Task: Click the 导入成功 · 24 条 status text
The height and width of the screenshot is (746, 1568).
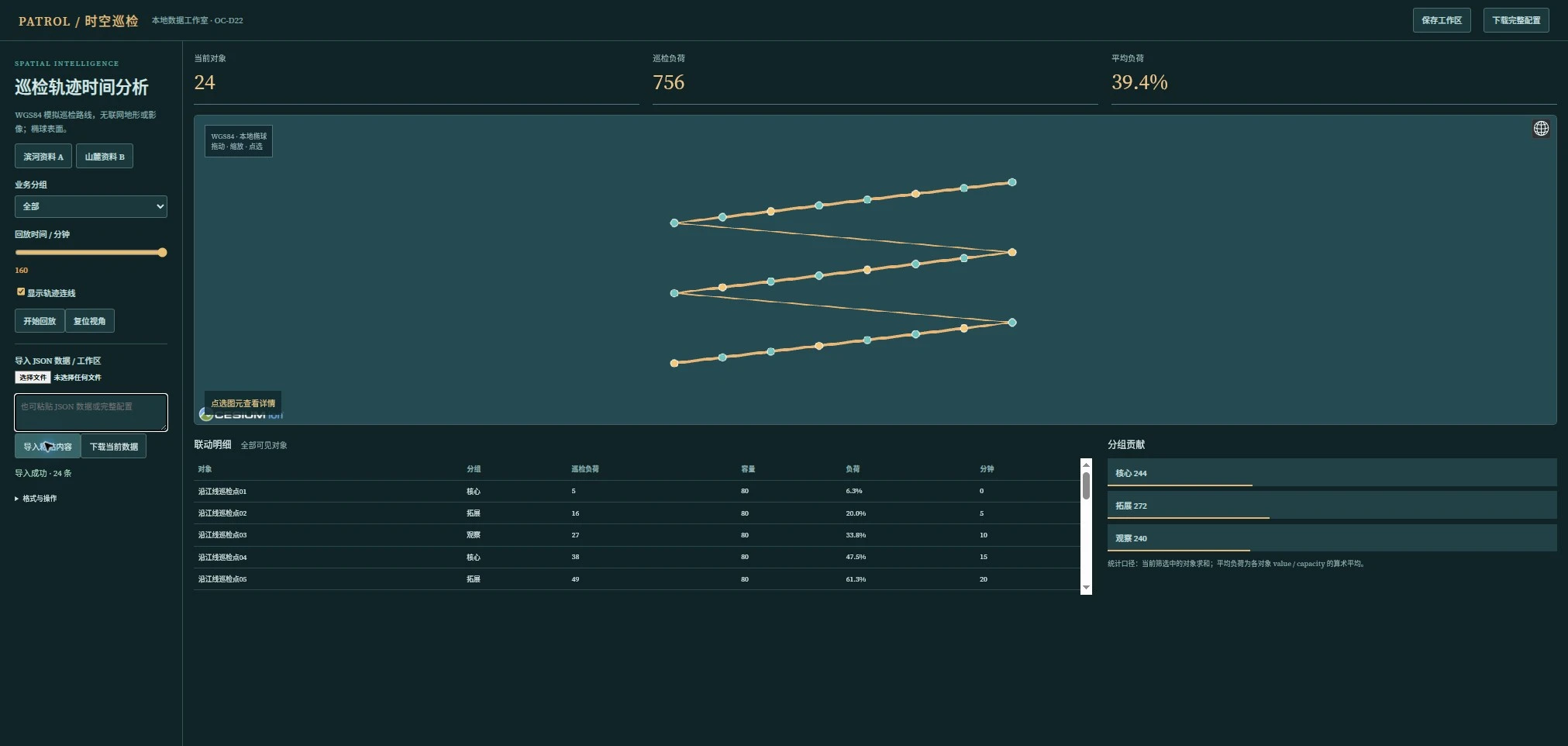Action: pyautogui.click(x=43, y=473)
